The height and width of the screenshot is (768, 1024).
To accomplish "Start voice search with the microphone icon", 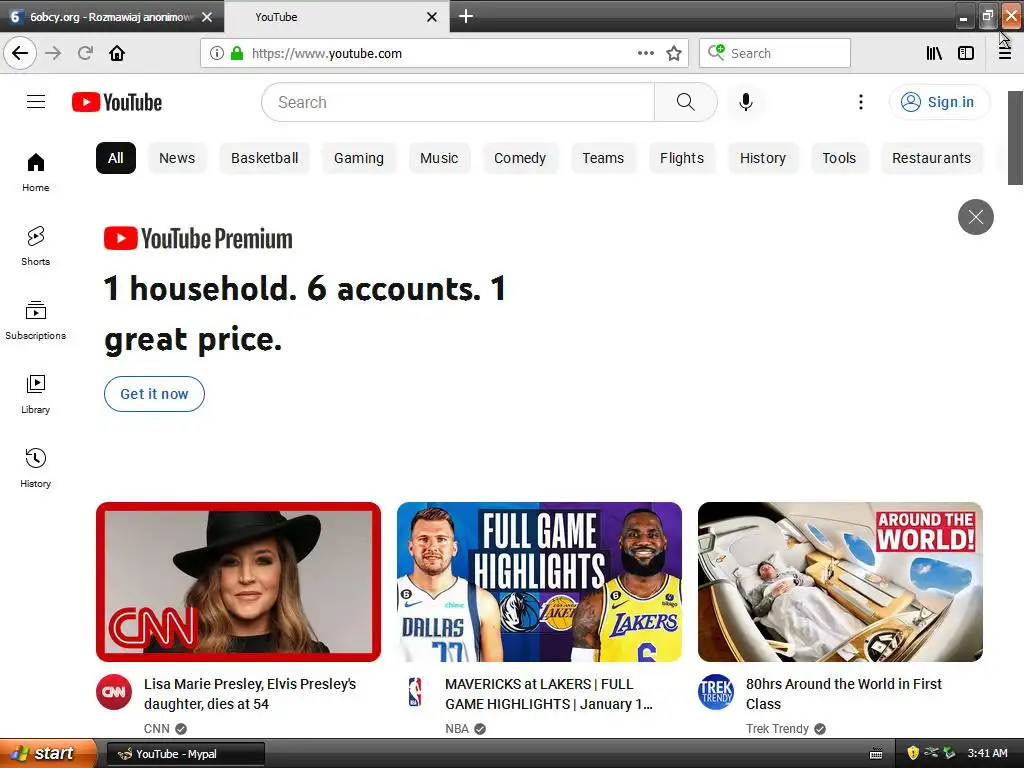I will (746, 102).
